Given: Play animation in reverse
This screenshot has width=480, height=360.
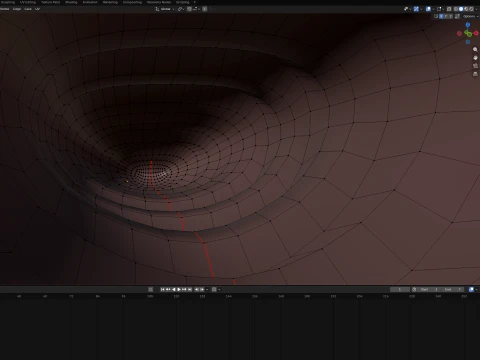Looking at the screenshot, I should [174, 289].
